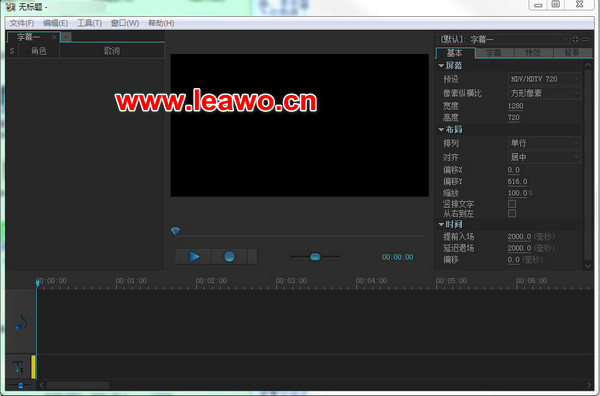Click the properties panel scroll up arrow
This screenshot has height=396, width=600.
[x=588, y=65]
